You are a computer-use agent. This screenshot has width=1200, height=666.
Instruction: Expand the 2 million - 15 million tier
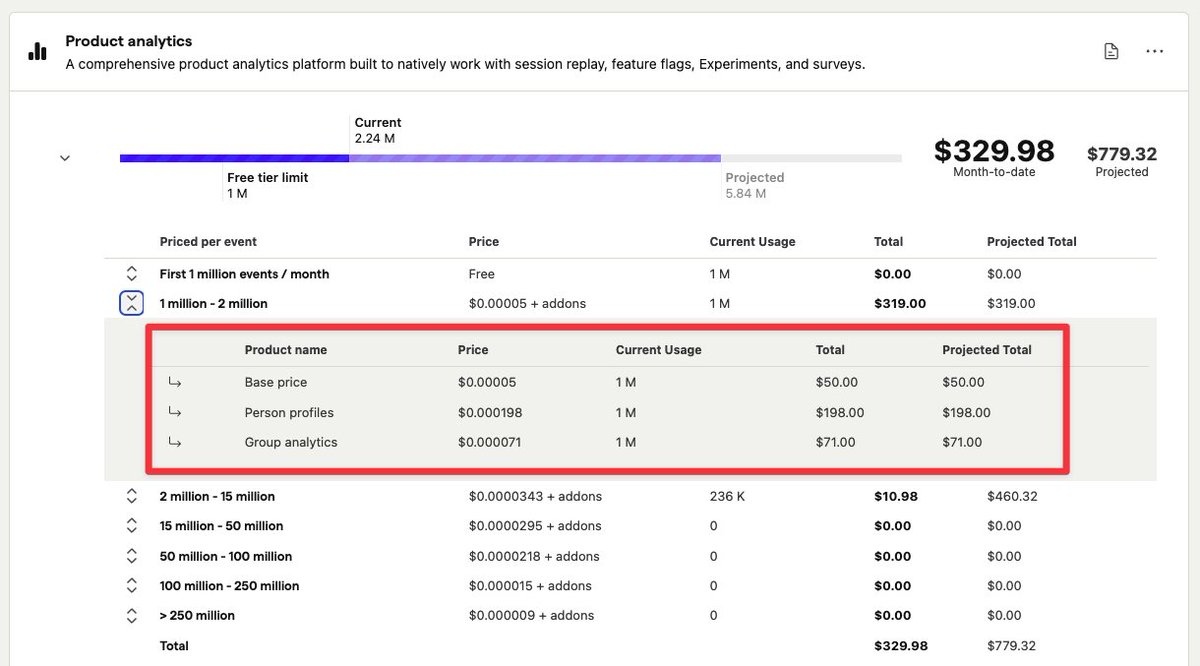pos(131,496)
